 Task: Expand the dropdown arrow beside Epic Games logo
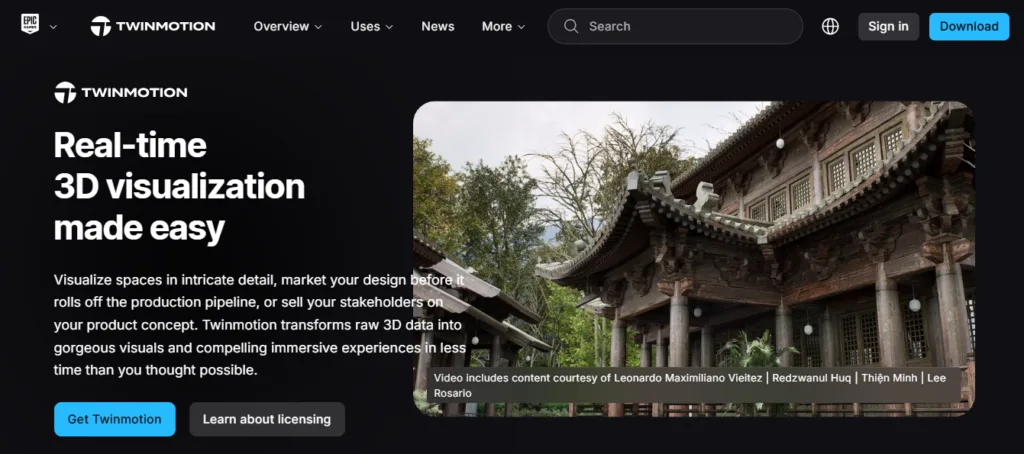[x=54, y=27]
